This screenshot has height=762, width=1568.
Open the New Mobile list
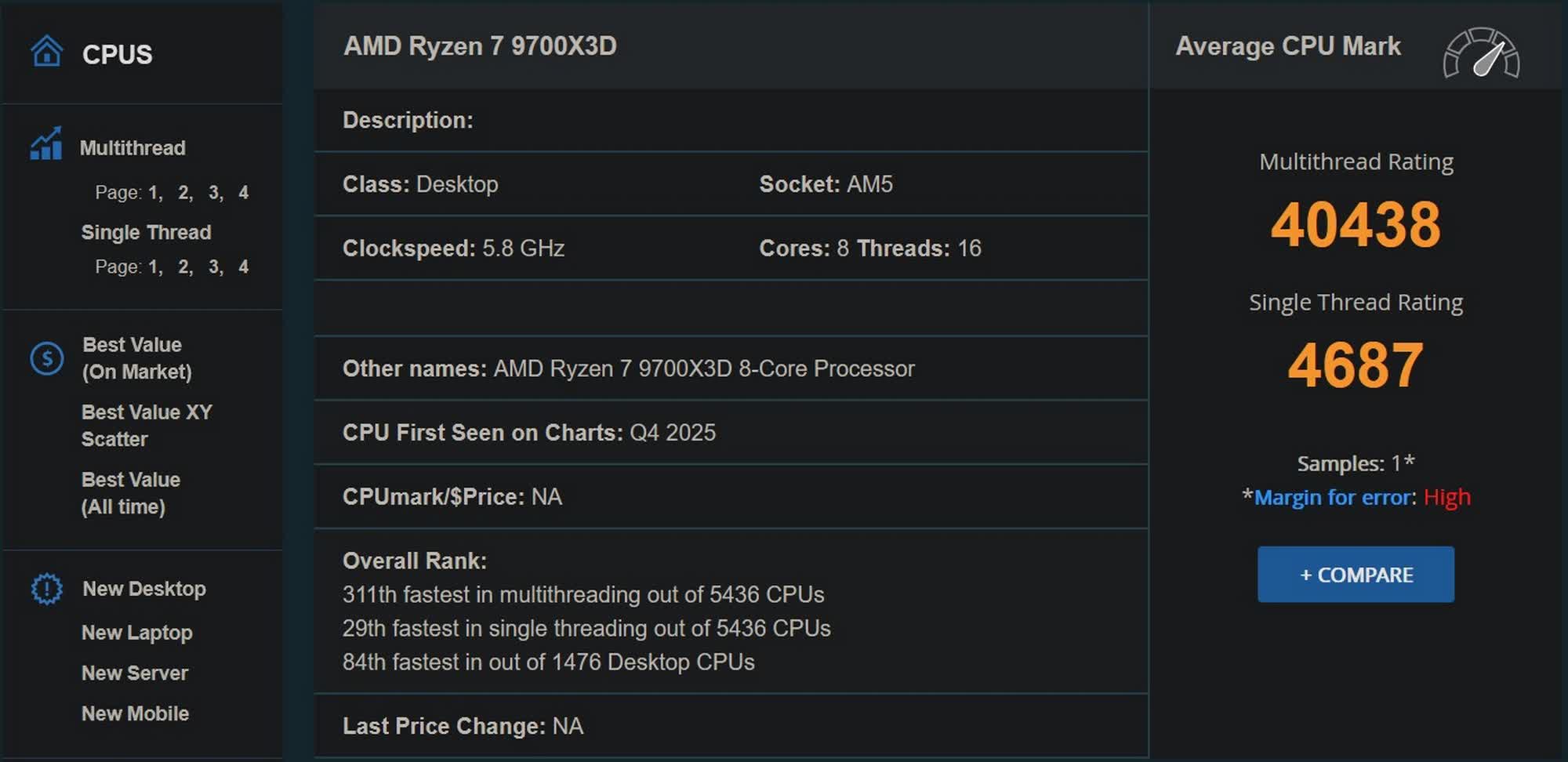[135, 713]
